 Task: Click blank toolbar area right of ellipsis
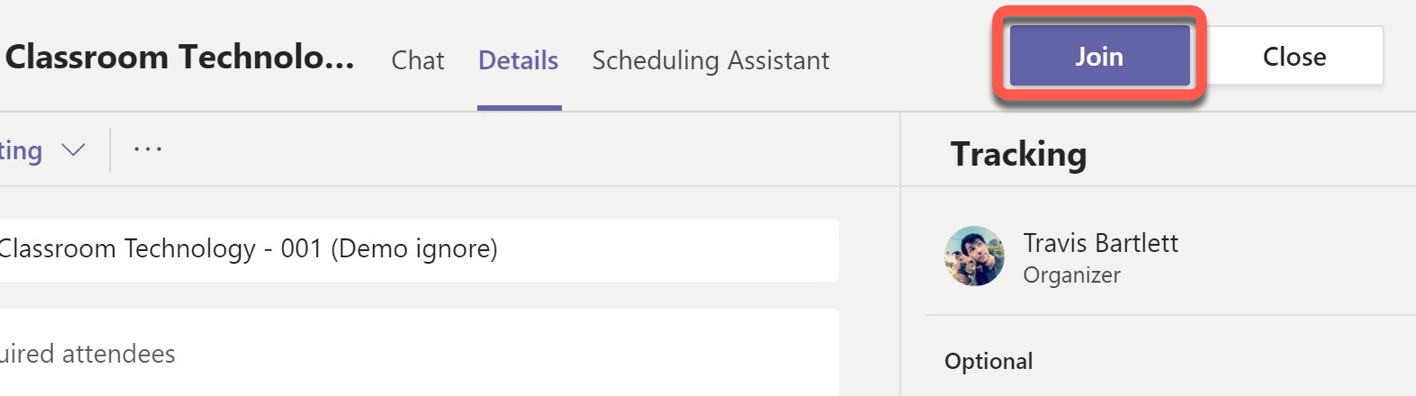(x=530, y=149)
